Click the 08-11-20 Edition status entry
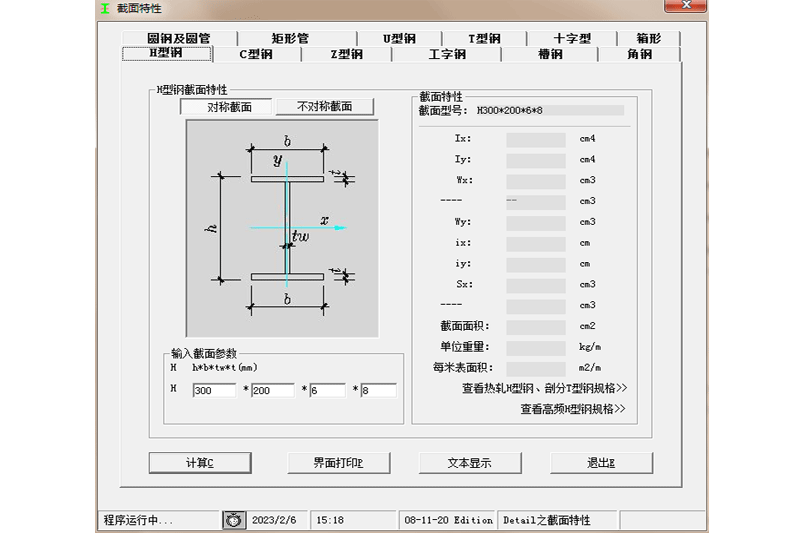This screenshot has height=533, width=800. (x=448, y=520)
